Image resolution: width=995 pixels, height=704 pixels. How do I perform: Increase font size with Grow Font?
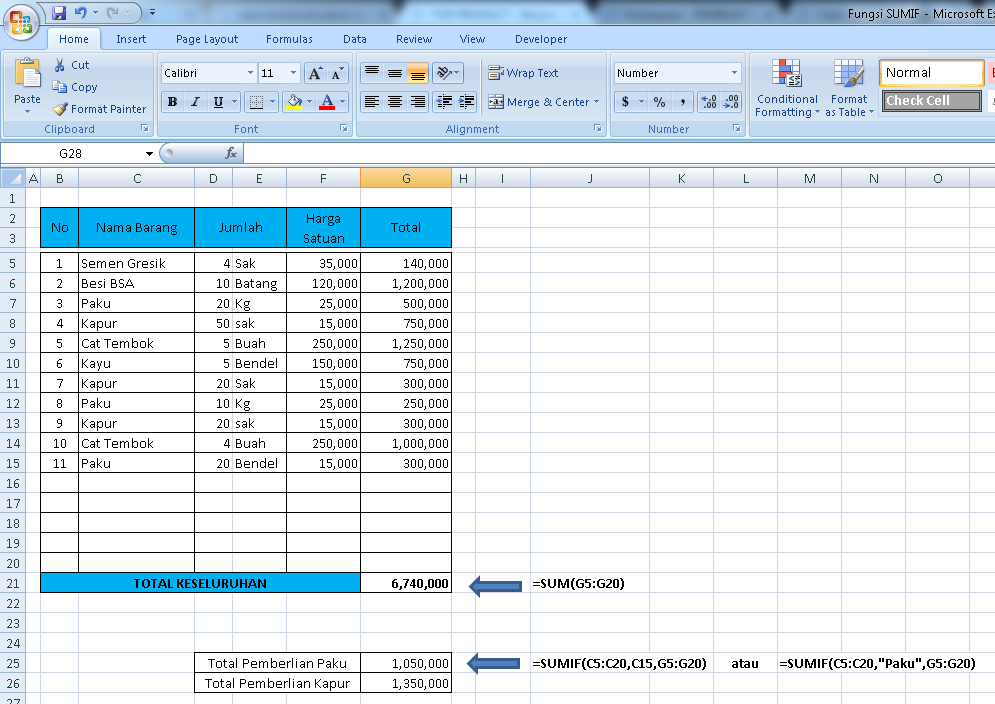pyautogui.click(x=315, y=73)
